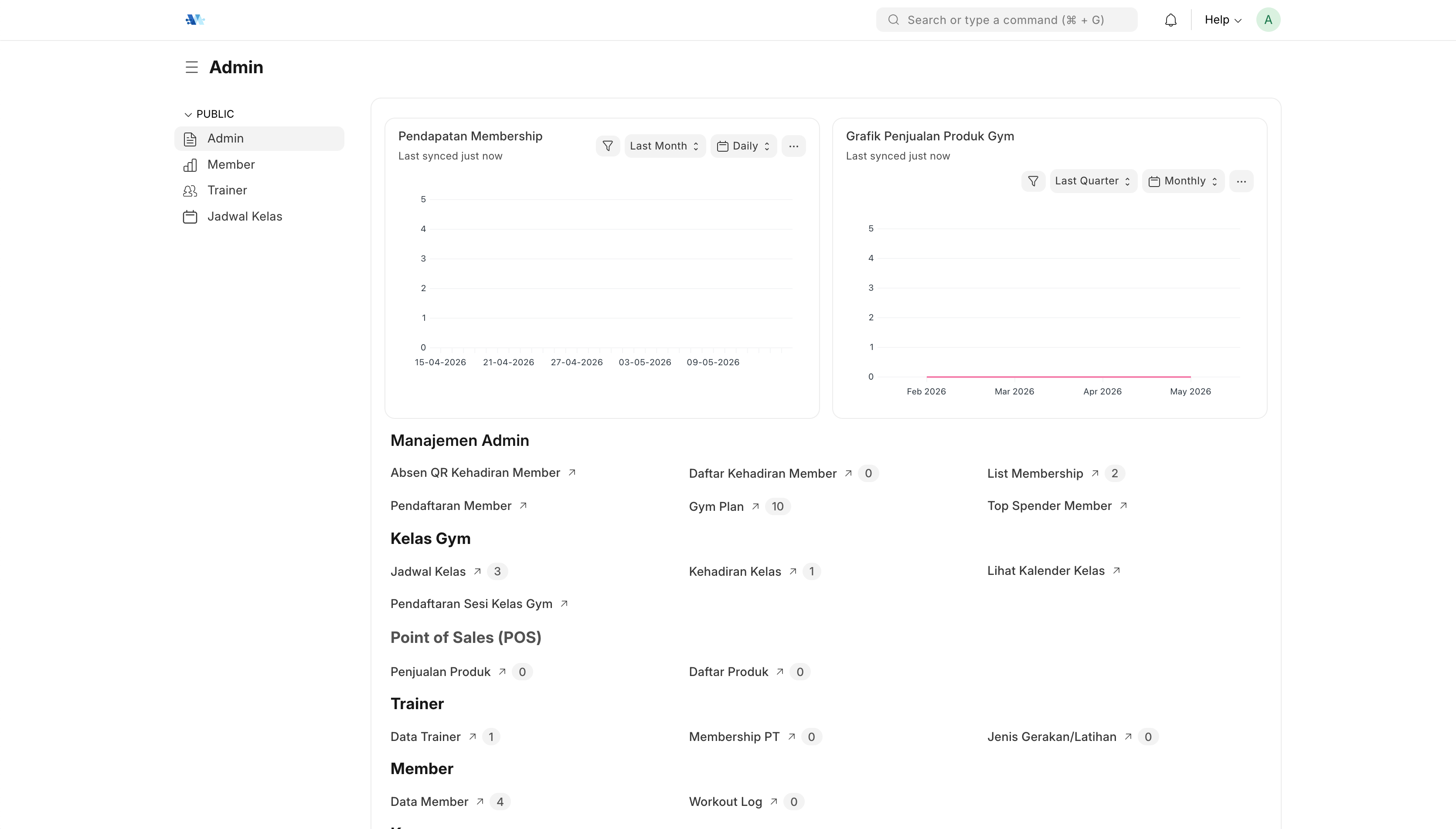Open Lihat Kalender Kelas link
The image size is (1456, 829).
(x=1045, y=571)
